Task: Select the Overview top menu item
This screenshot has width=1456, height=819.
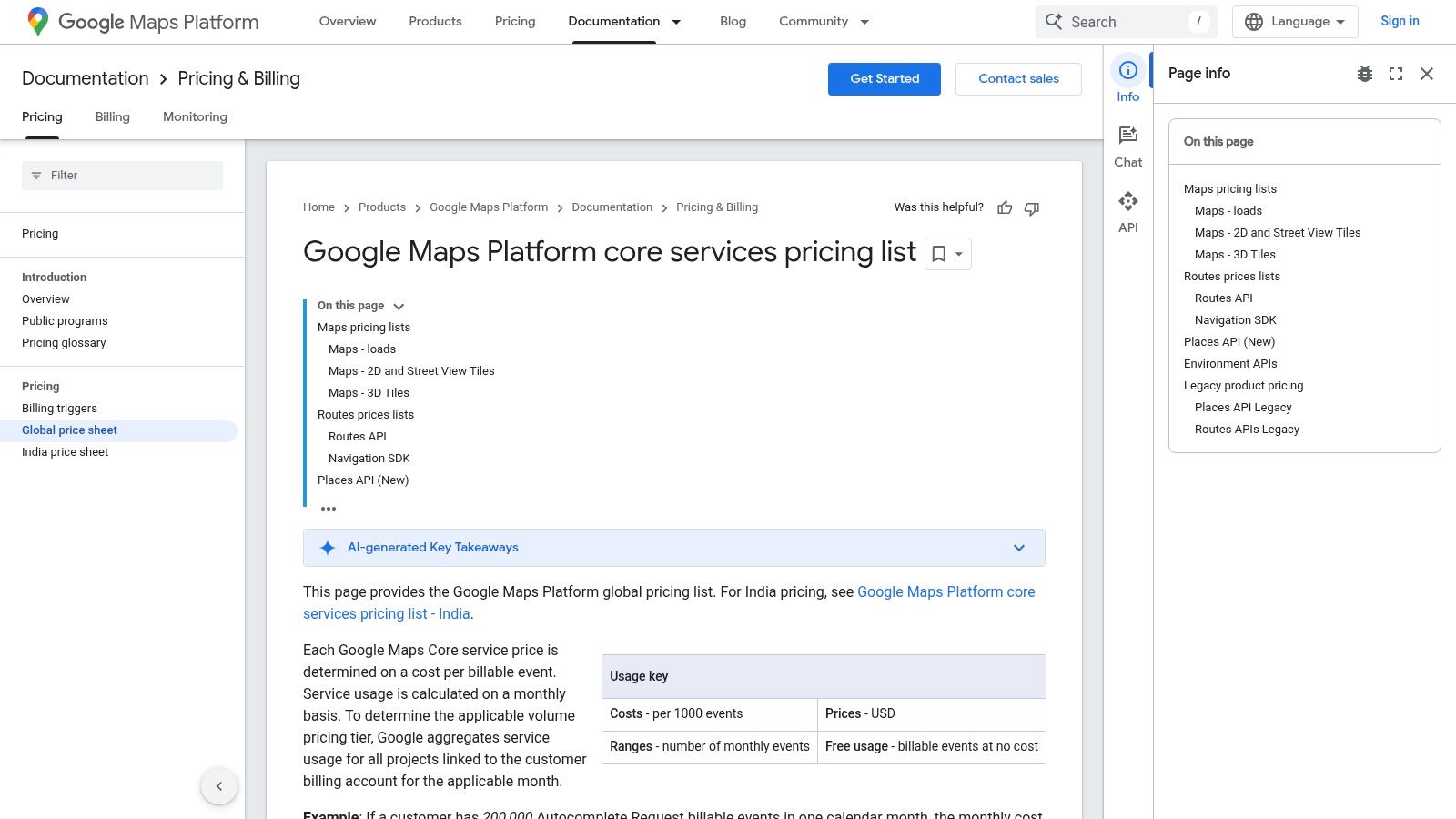Action: point(348,22)
